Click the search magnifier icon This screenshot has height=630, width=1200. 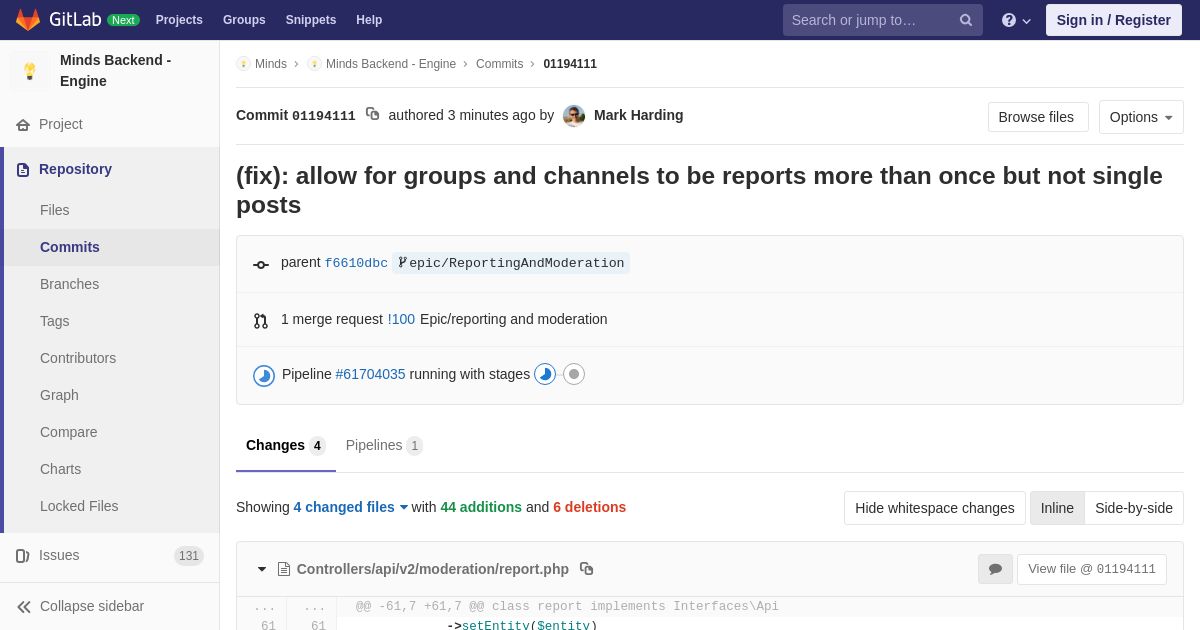pos(966,20)
